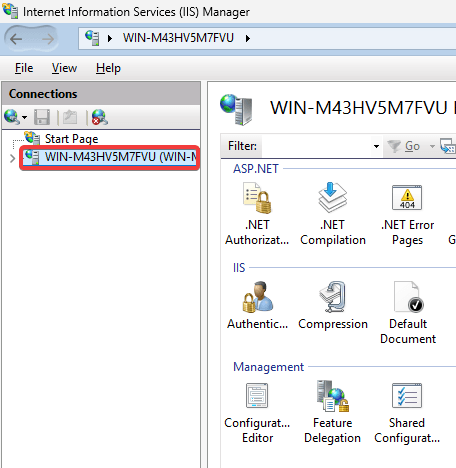
Task: Open the Configuration Editor
Action: (x=257, y=412)
